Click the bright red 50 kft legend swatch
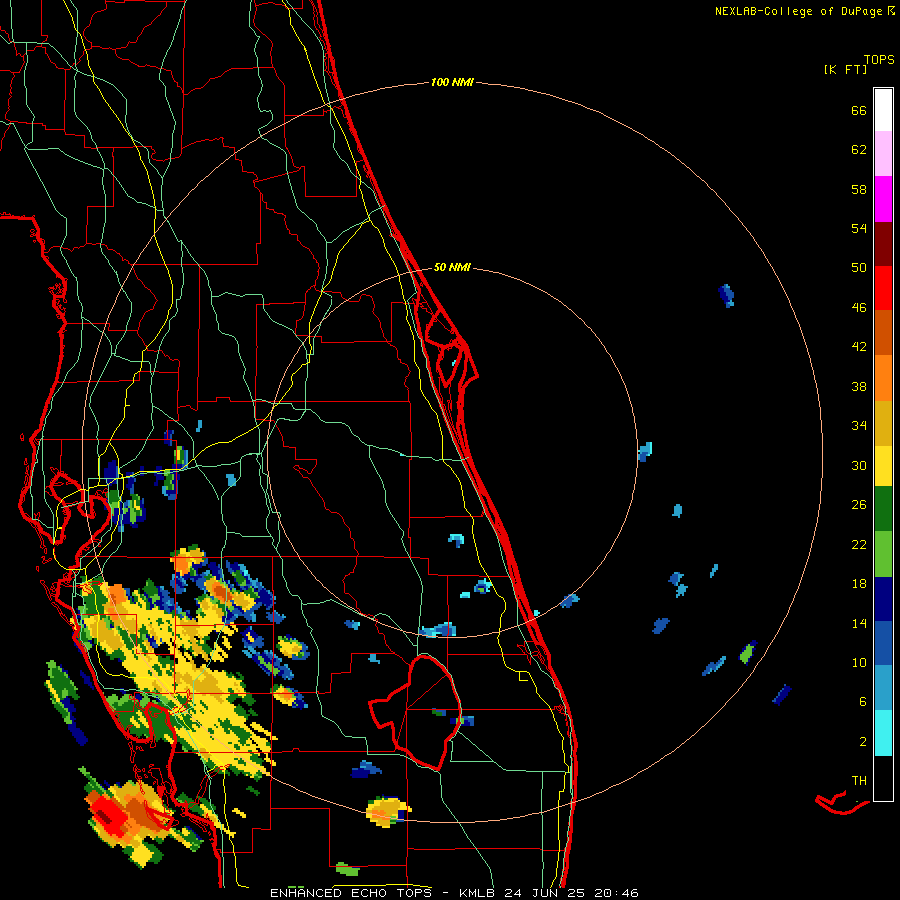The height and width of the screenshot is (900, 900). (883, 288)
